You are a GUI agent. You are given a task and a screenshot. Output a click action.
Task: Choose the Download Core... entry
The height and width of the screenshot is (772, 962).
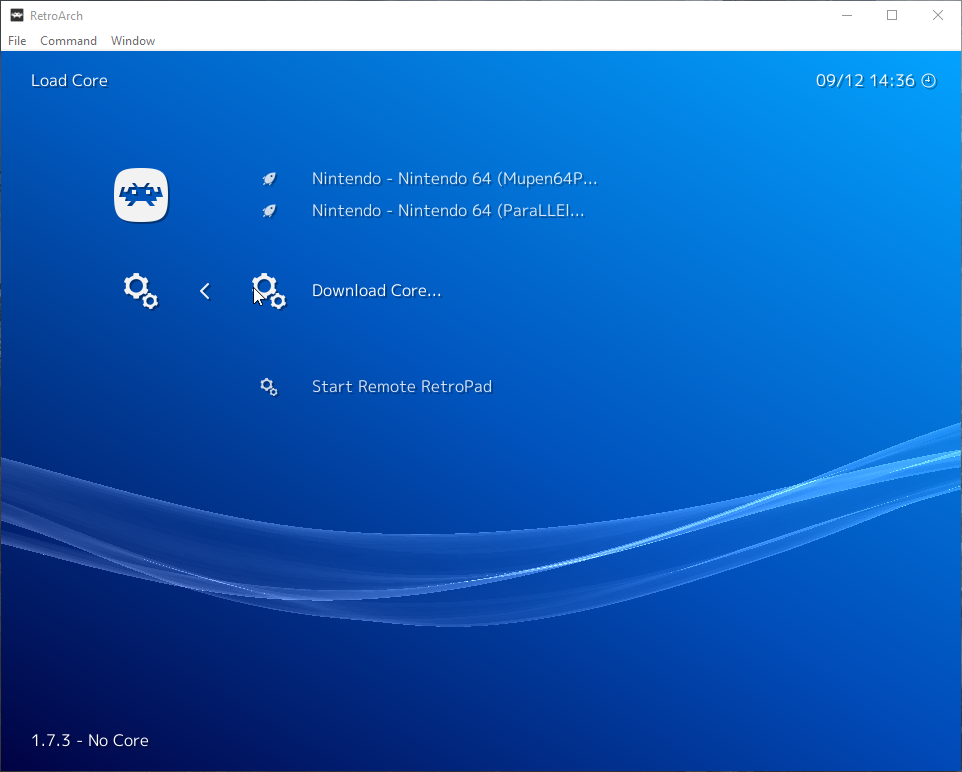[376, 291]
